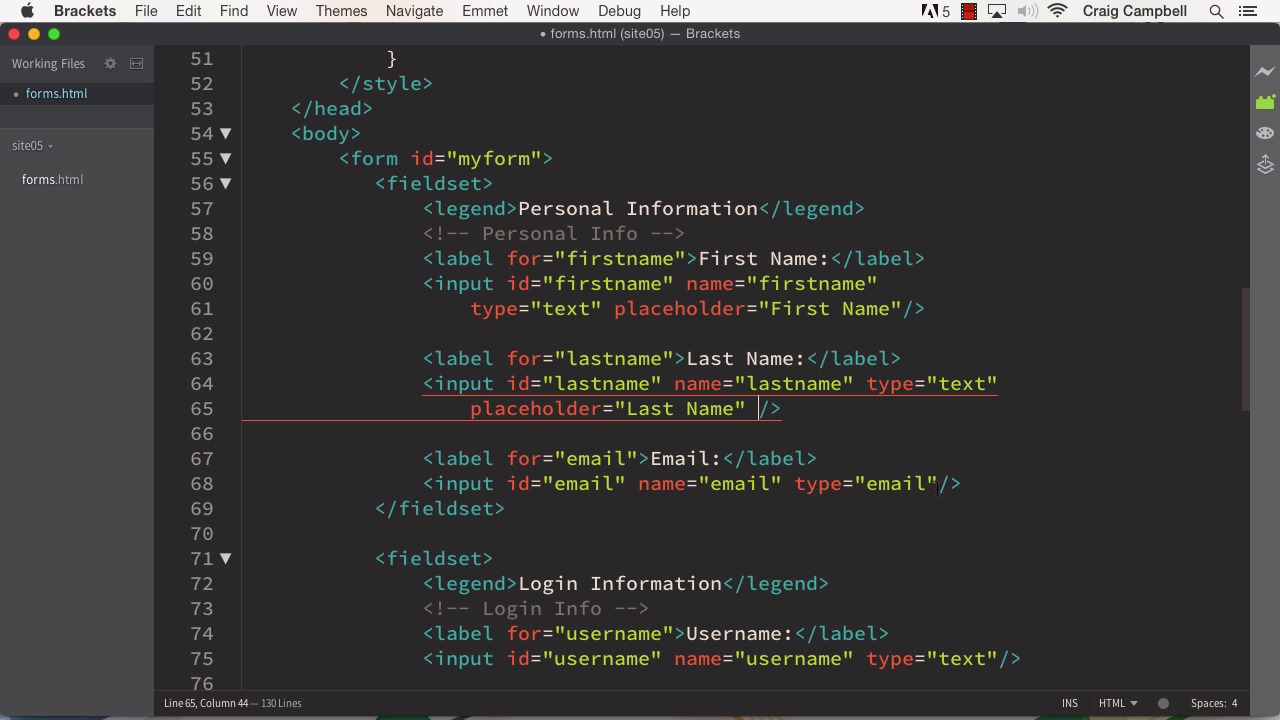
Task: Click the layers upload icon in the right toolbar
Action: [1265, 164]
